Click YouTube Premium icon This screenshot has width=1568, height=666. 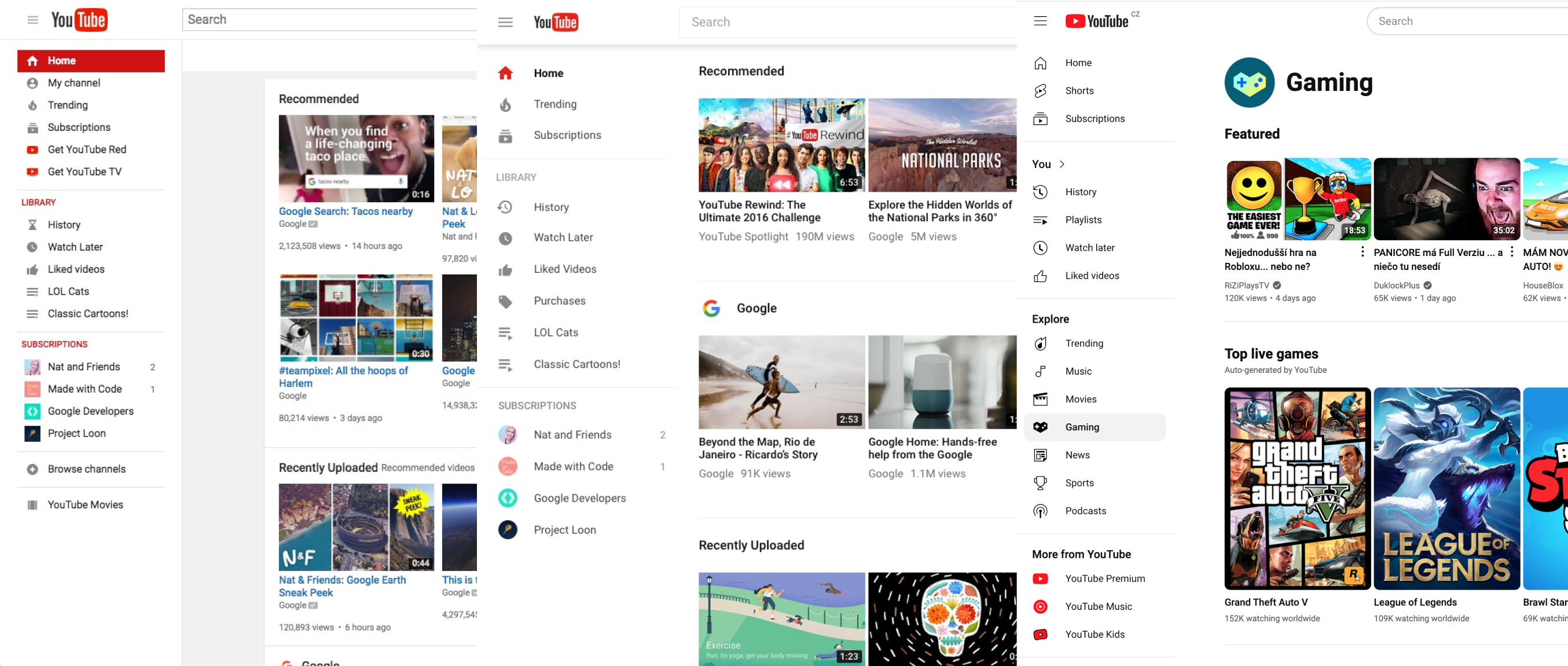click(1040, 579)
